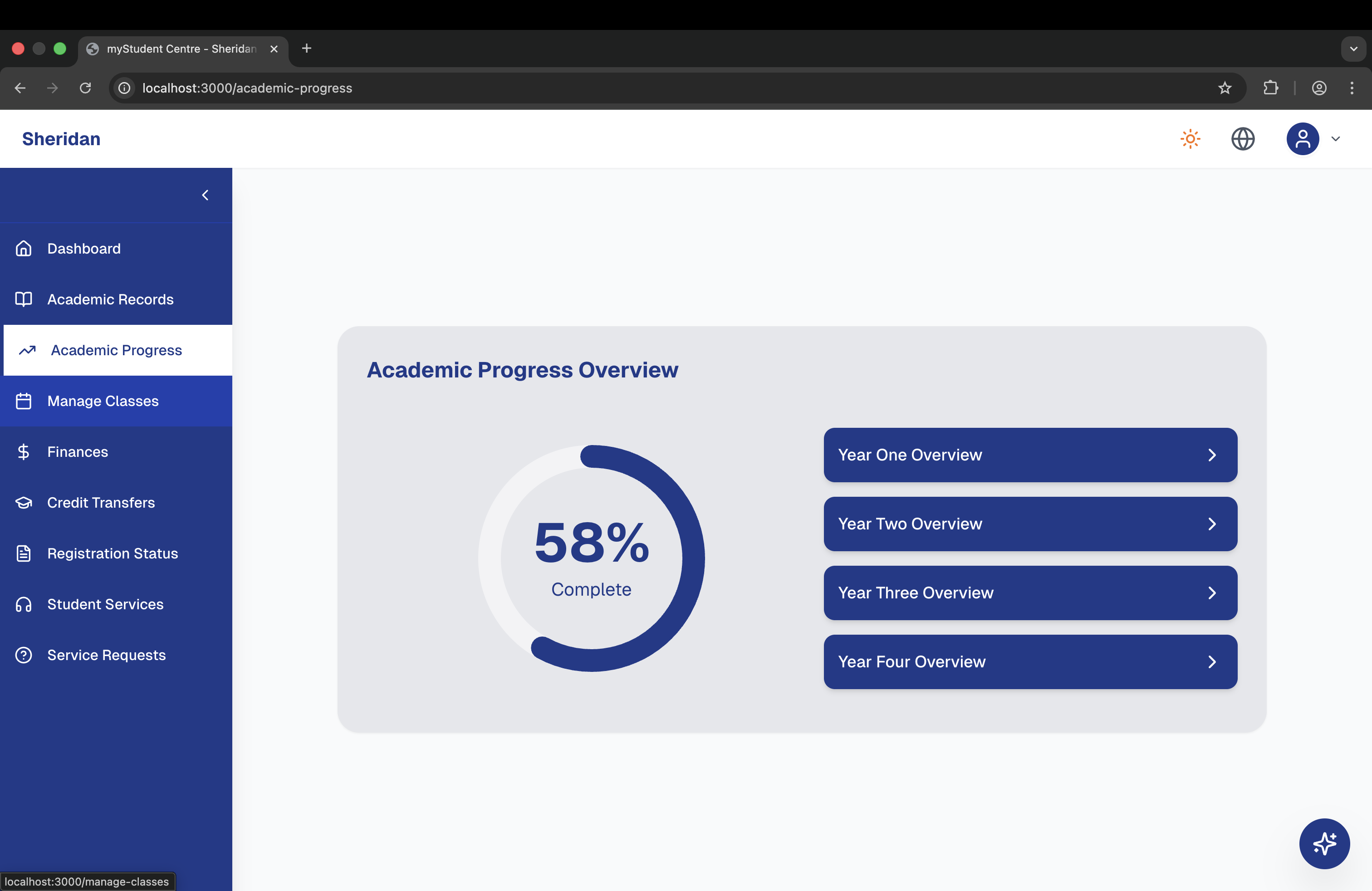1372x891 pixels.
Task: Open the Year Two Overview button
Action: point(1029,524)
